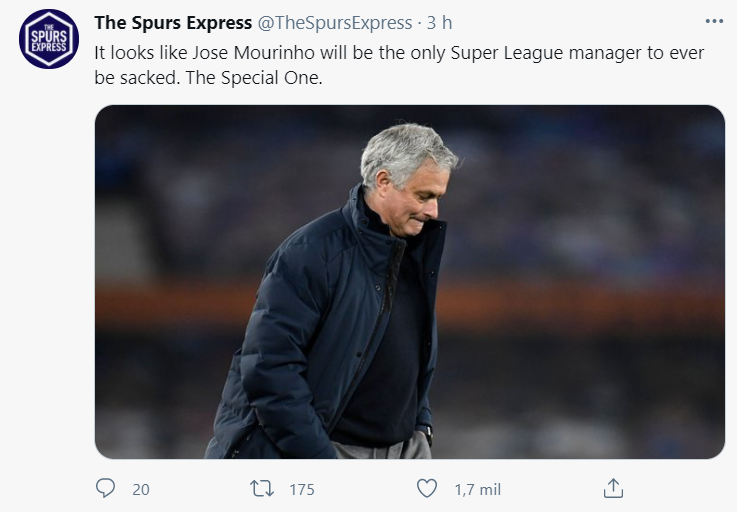Viewport: 737px width, 512px height.
Task: Click the share upload icon
Action: tap(614, 488)
